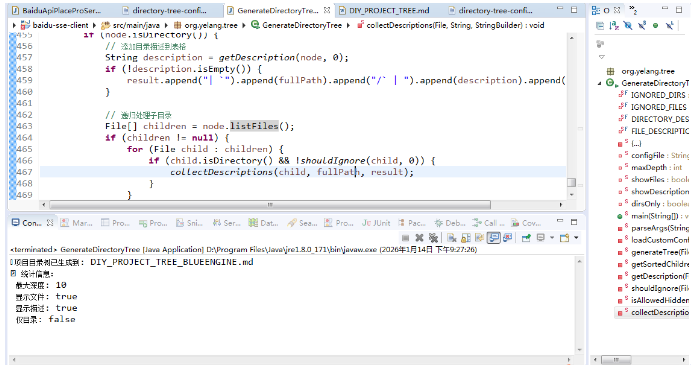Image resolution: width=697 pixels, height=376 pixels.
Task: Switch to the BaiduApiPlaceProSer... editor tab
Action: click(x=61, y=10)
